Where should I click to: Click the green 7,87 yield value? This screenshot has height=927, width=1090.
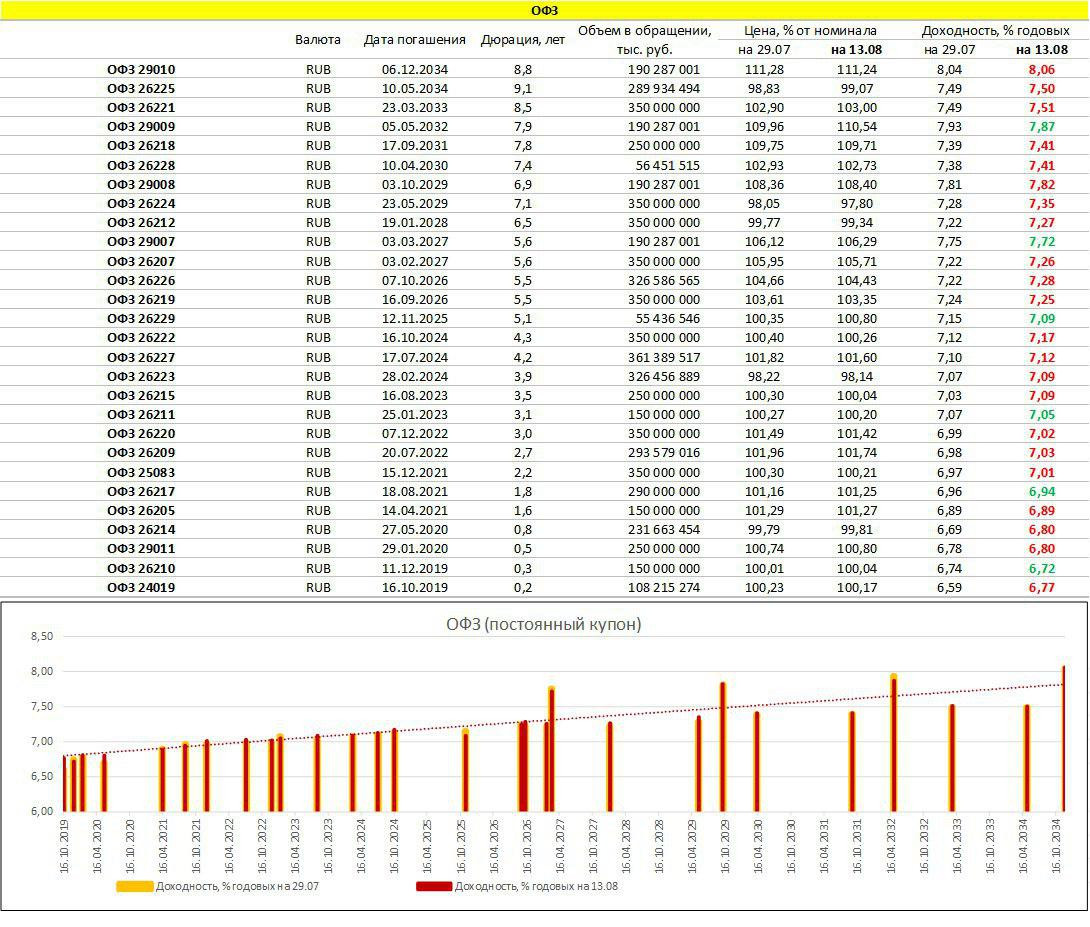click(x=1041, y=127)
